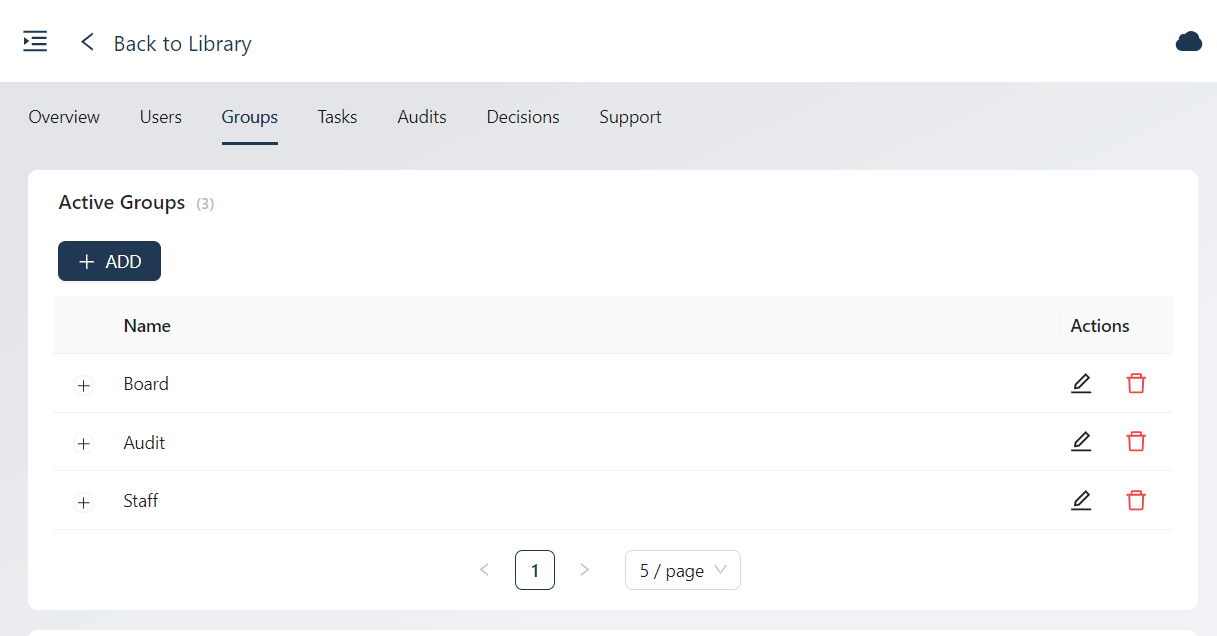Click the Actions column header
The image size is (1217, 636).
(1100, 325)
